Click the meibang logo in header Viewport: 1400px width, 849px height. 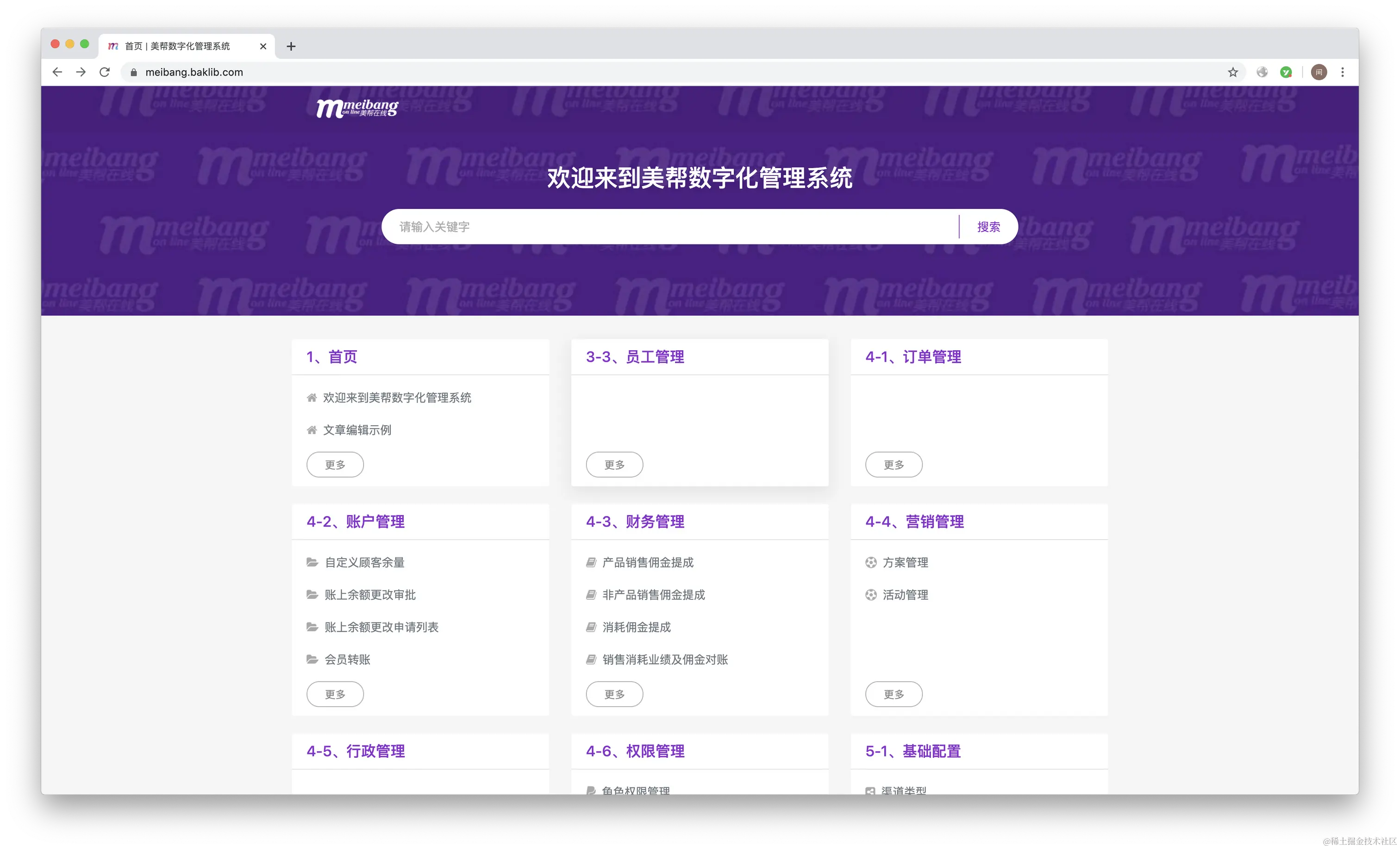pos(357,107)
